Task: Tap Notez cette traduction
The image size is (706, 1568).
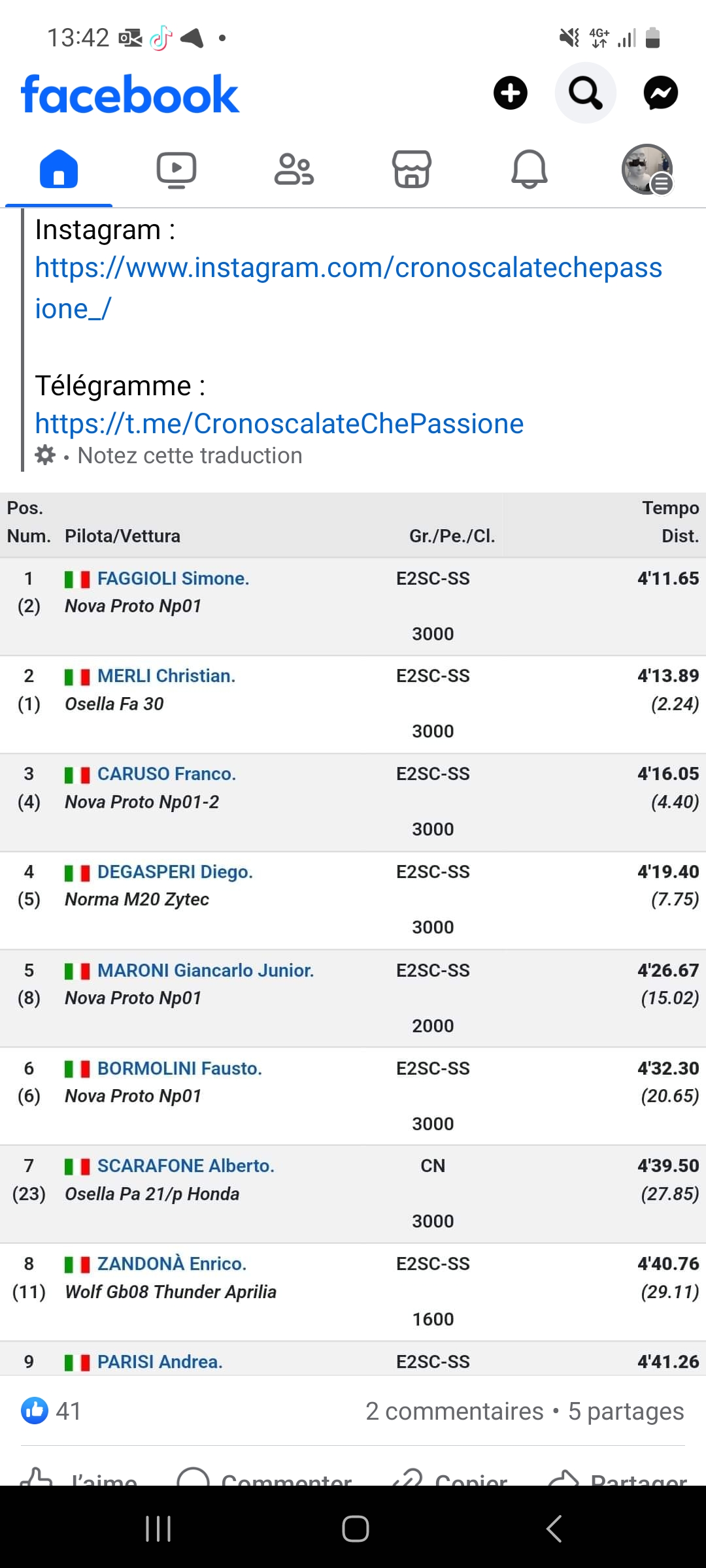Action: pyautogui.click(x=190, y=455)
